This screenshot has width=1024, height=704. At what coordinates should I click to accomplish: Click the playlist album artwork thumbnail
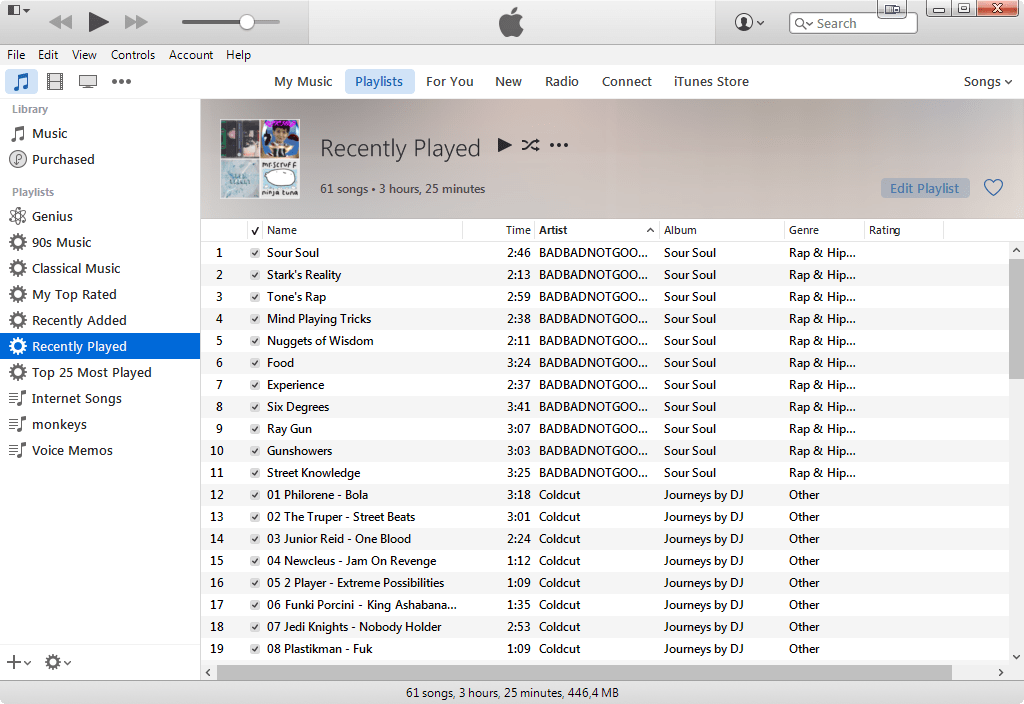point(260,159)
